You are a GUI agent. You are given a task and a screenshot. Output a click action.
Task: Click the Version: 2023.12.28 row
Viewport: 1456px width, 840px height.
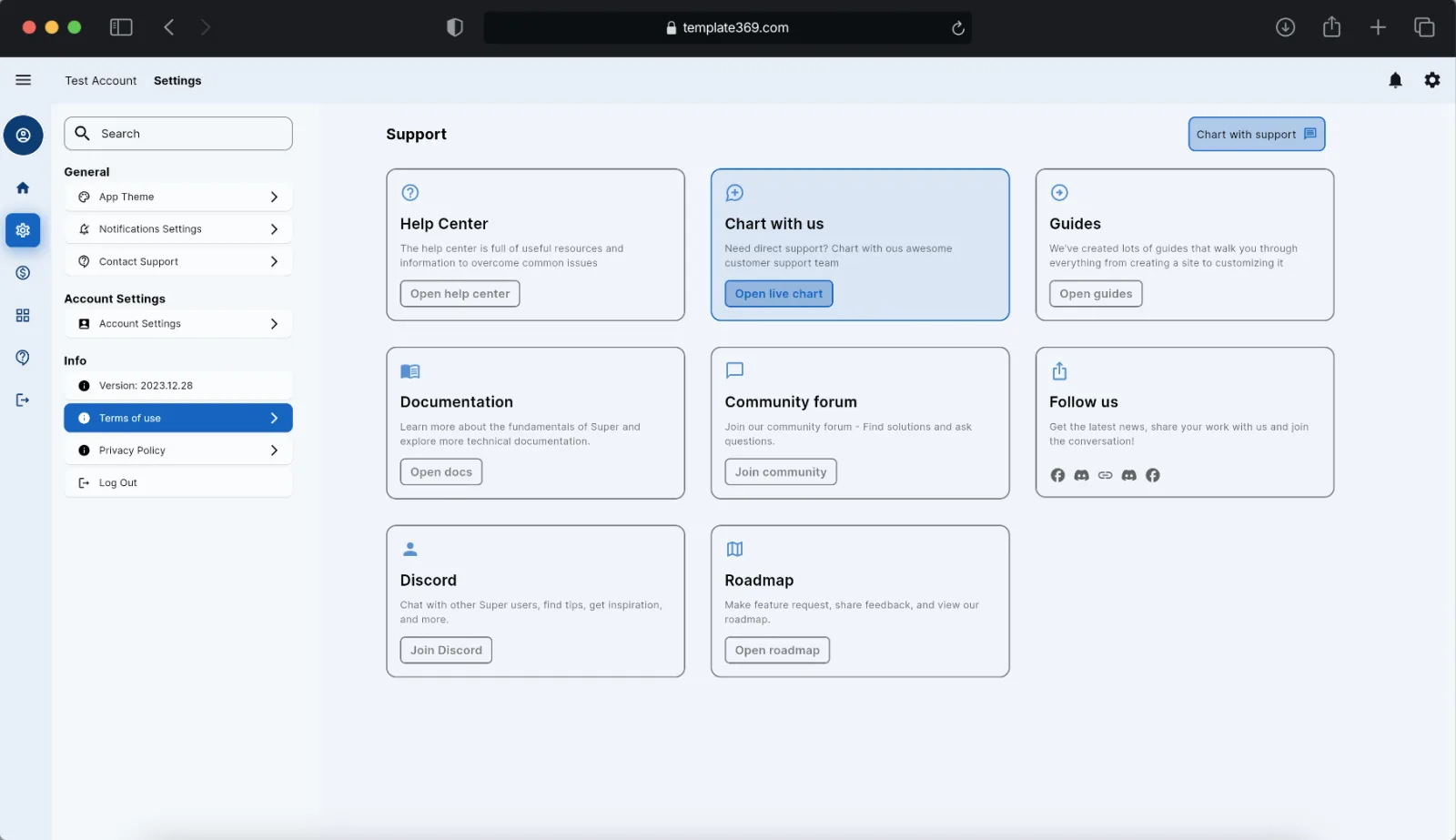(x=178, y=386)
